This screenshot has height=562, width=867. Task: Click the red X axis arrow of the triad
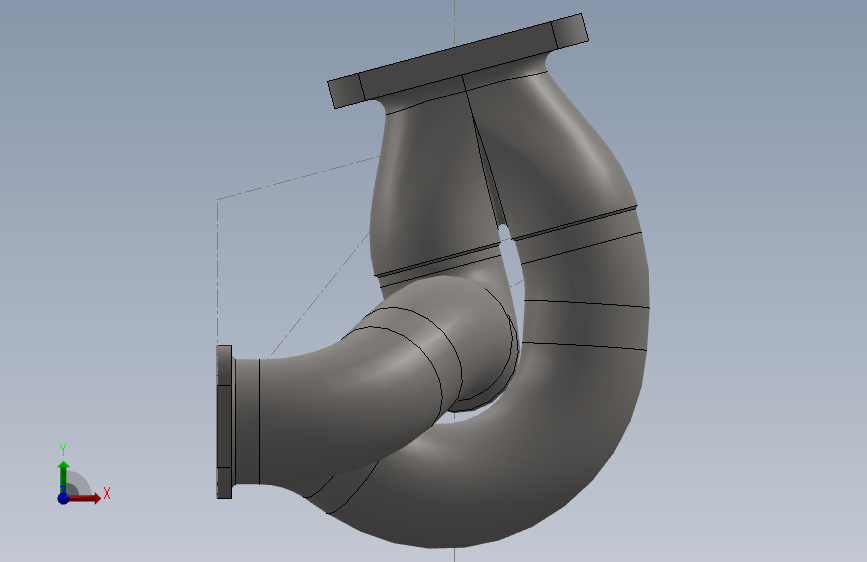(84, 498)
